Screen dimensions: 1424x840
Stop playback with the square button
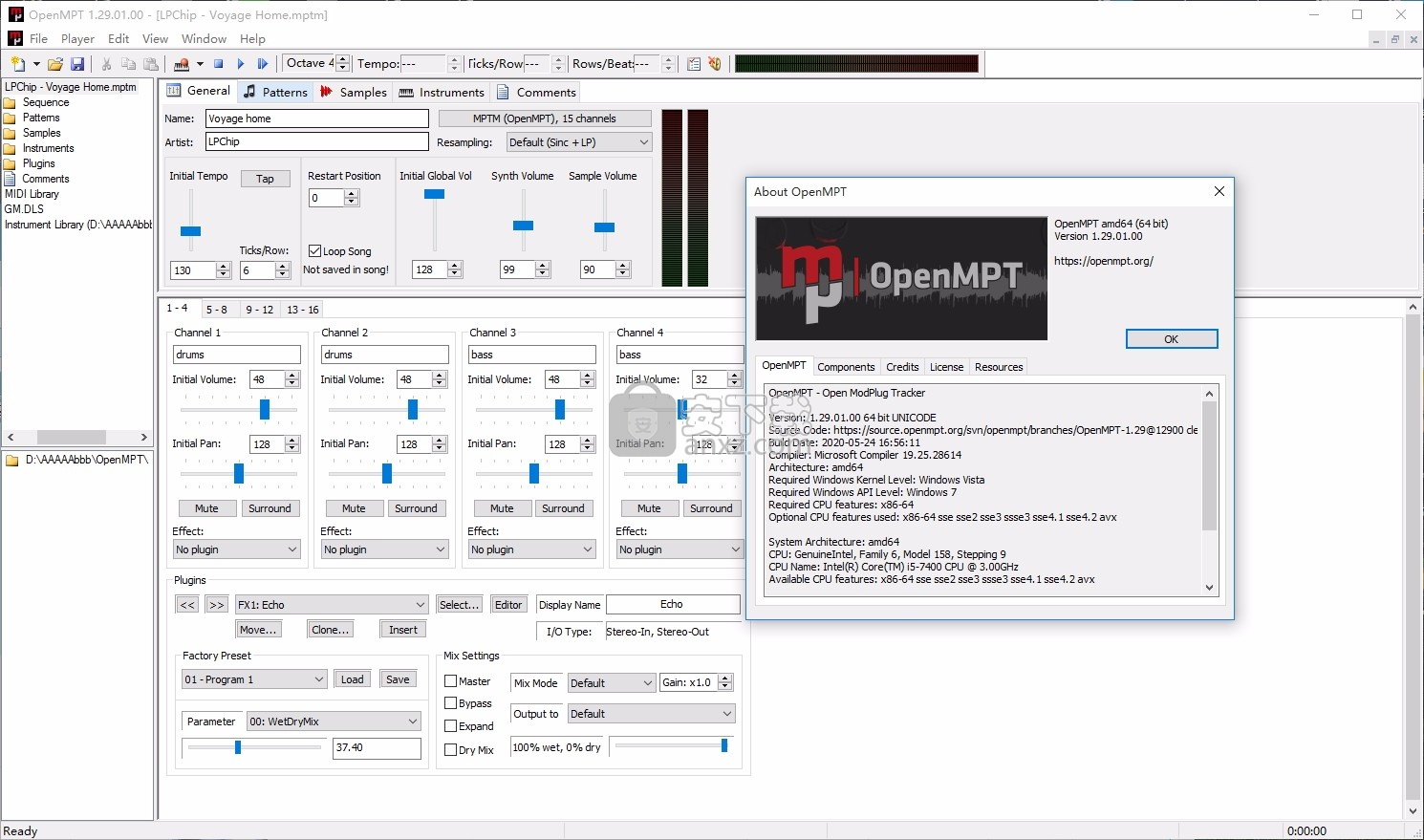218,64
